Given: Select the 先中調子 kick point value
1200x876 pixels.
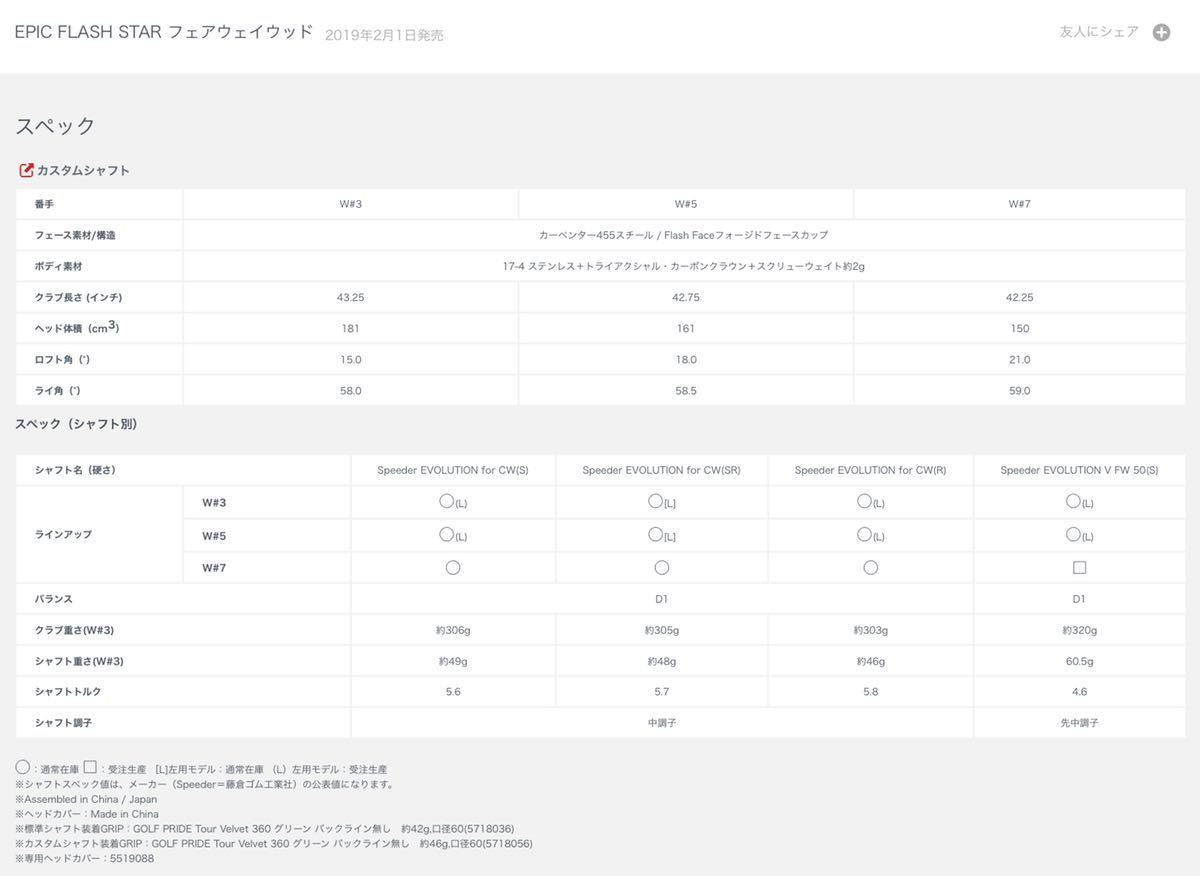Looking at the screenshot, I should pos(1079,722).
